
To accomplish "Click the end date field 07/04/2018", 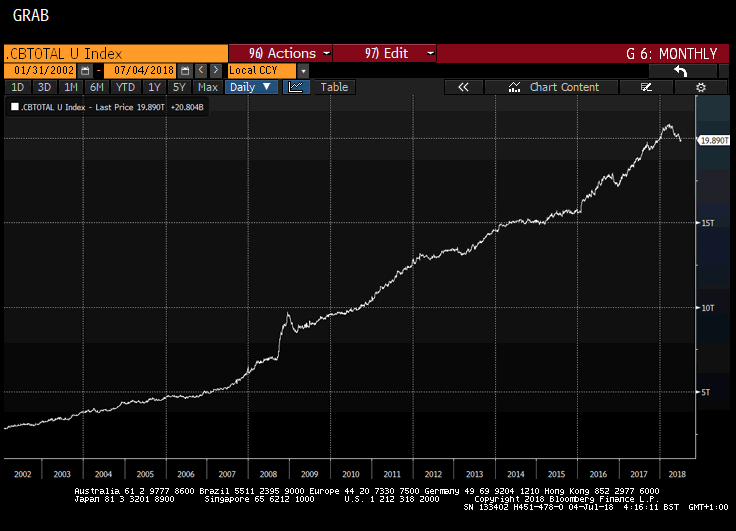I will coord(141,71).
